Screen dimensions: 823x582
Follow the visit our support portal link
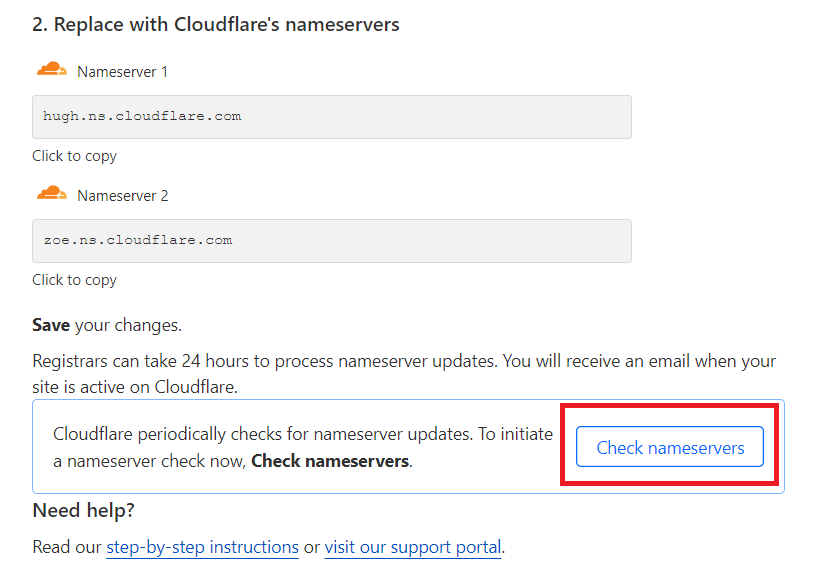[412, 547]
